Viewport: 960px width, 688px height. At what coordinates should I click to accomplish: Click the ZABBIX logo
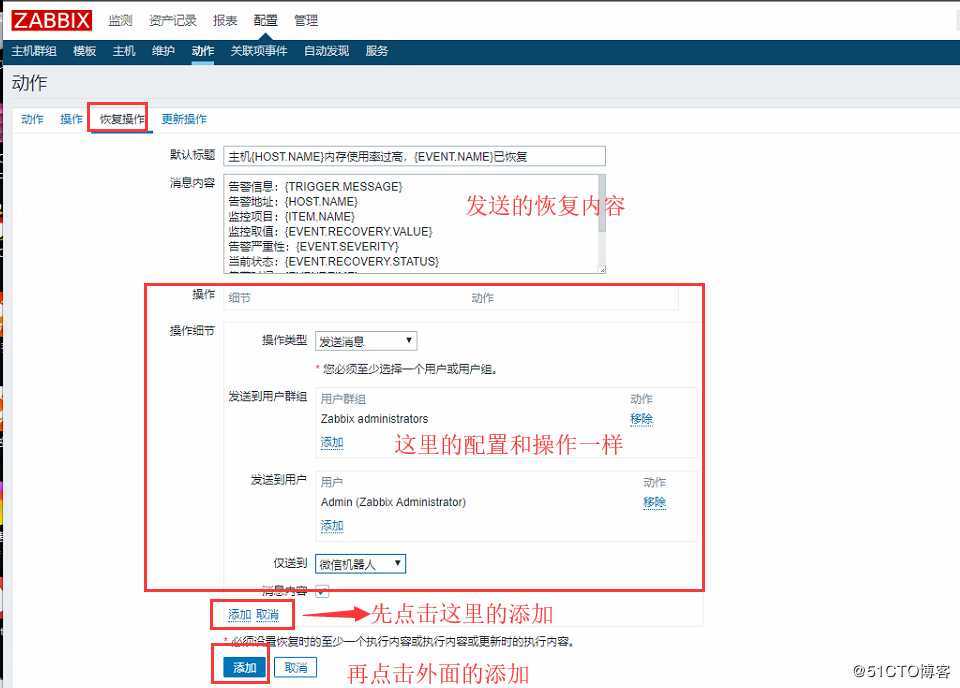(51, 20)
